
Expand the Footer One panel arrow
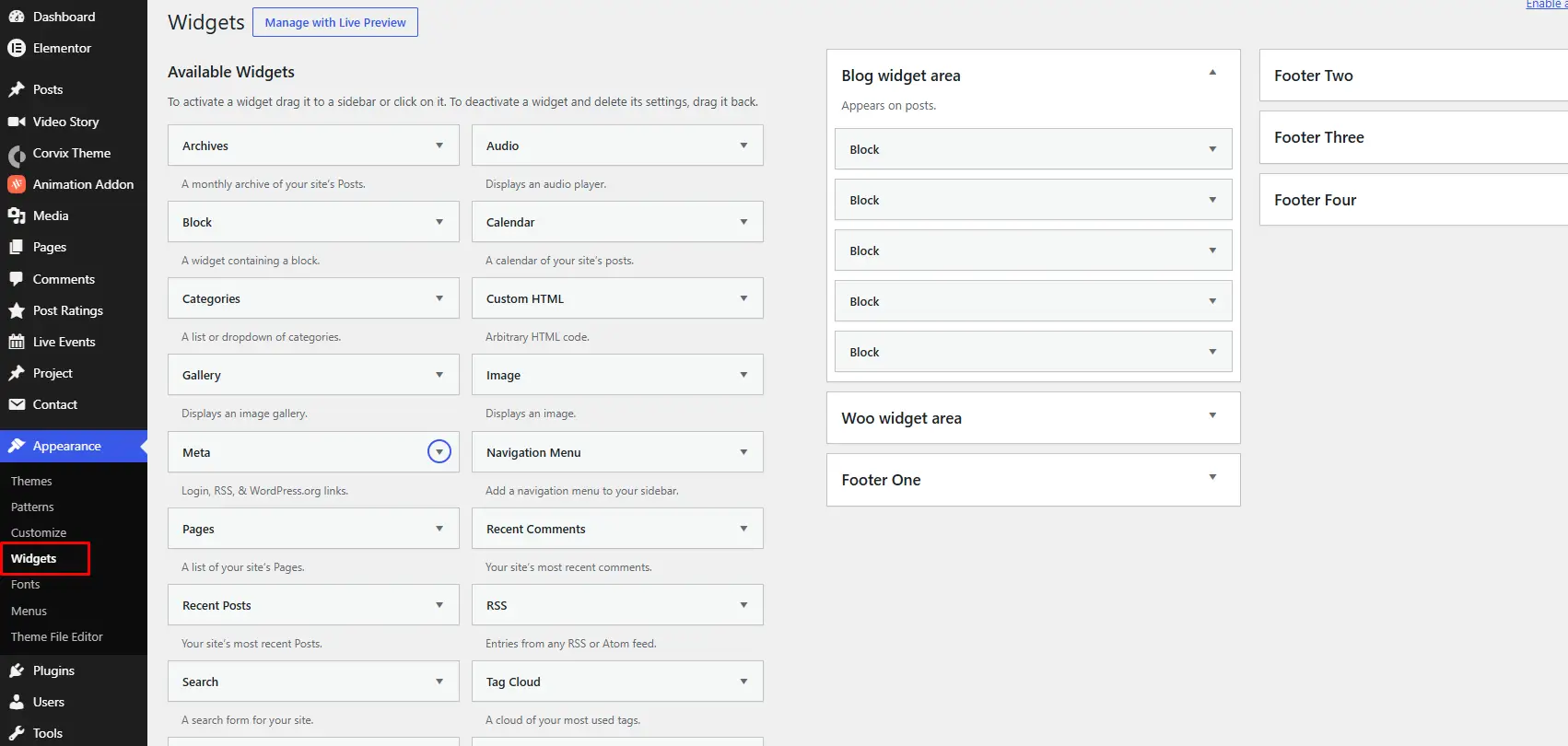point(1212,477)
